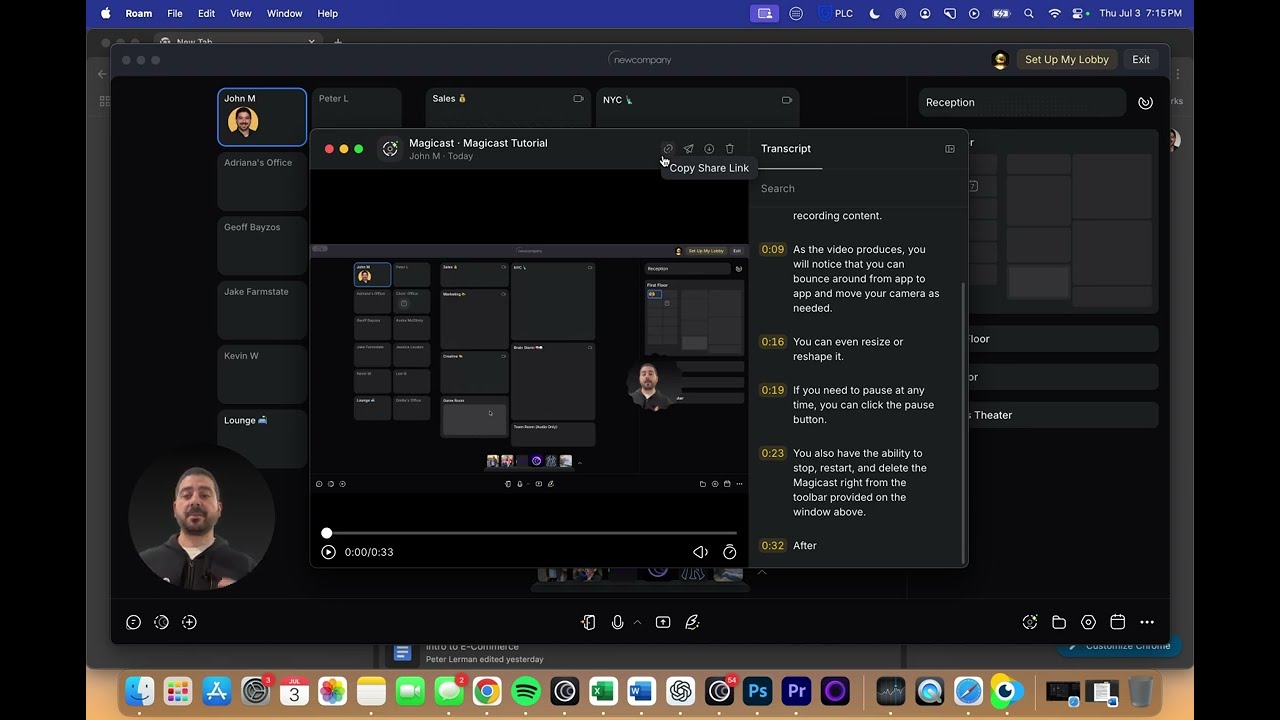Image resolution: width=1280 pixels, height=720 pixels.
Task: Click the add plus circle icon
Action: click(x=189, y=622)
